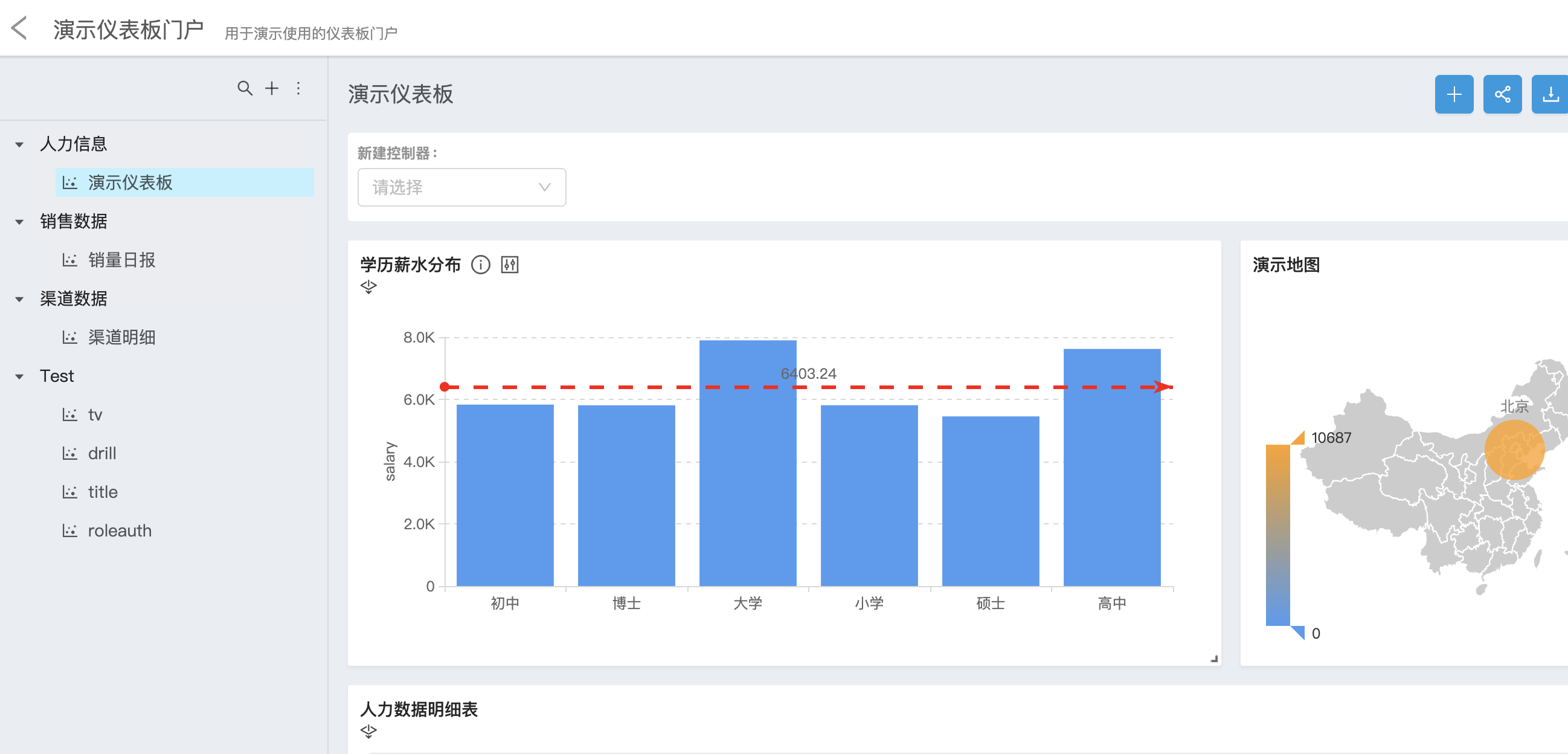Select the drill dashboard item
Image resolution: width=1568 pixels, height=754 pixels.
pos(101,453)
